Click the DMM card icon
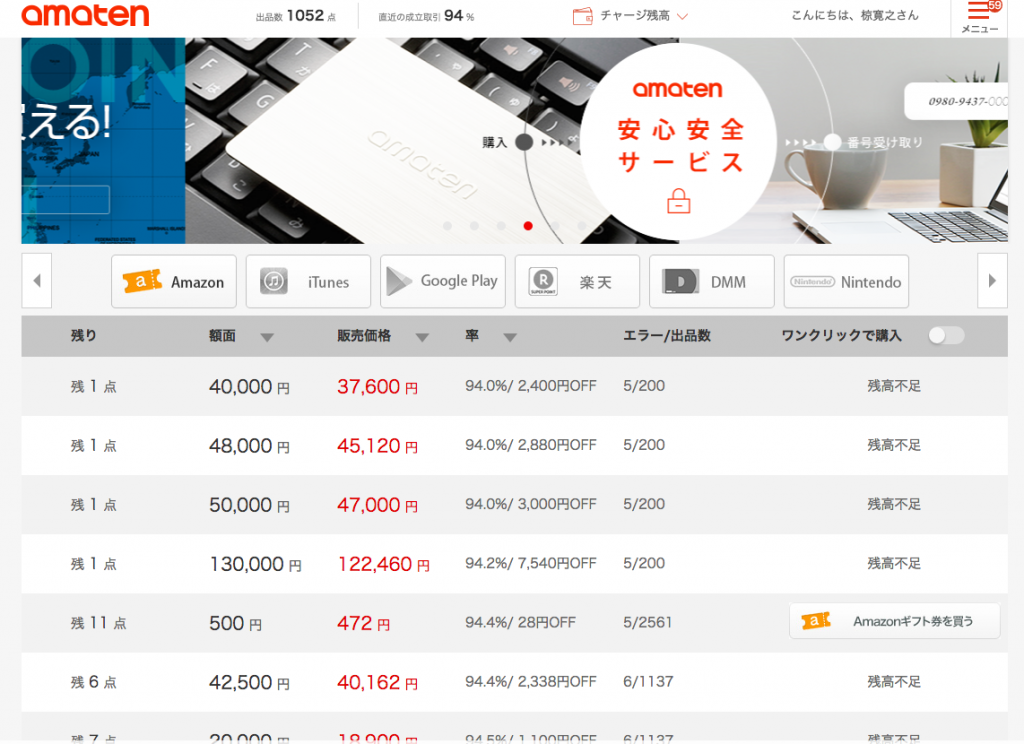This screenshot has width=1024, height=744. point(680,282)
